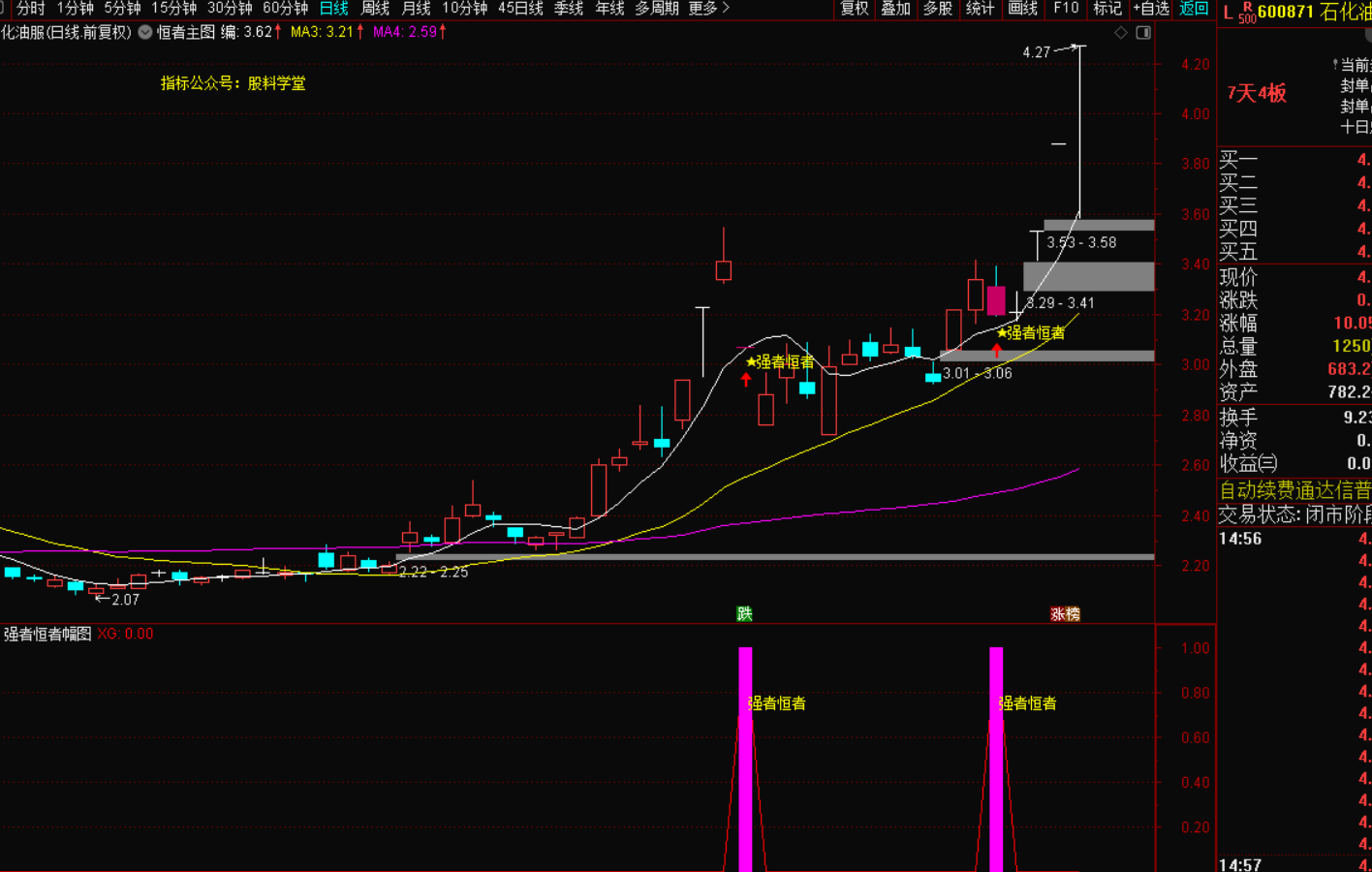Click the 涨榜 marker icon on timeline
The width and height of the screenshot is (1372, 872).
point(1065,613)
